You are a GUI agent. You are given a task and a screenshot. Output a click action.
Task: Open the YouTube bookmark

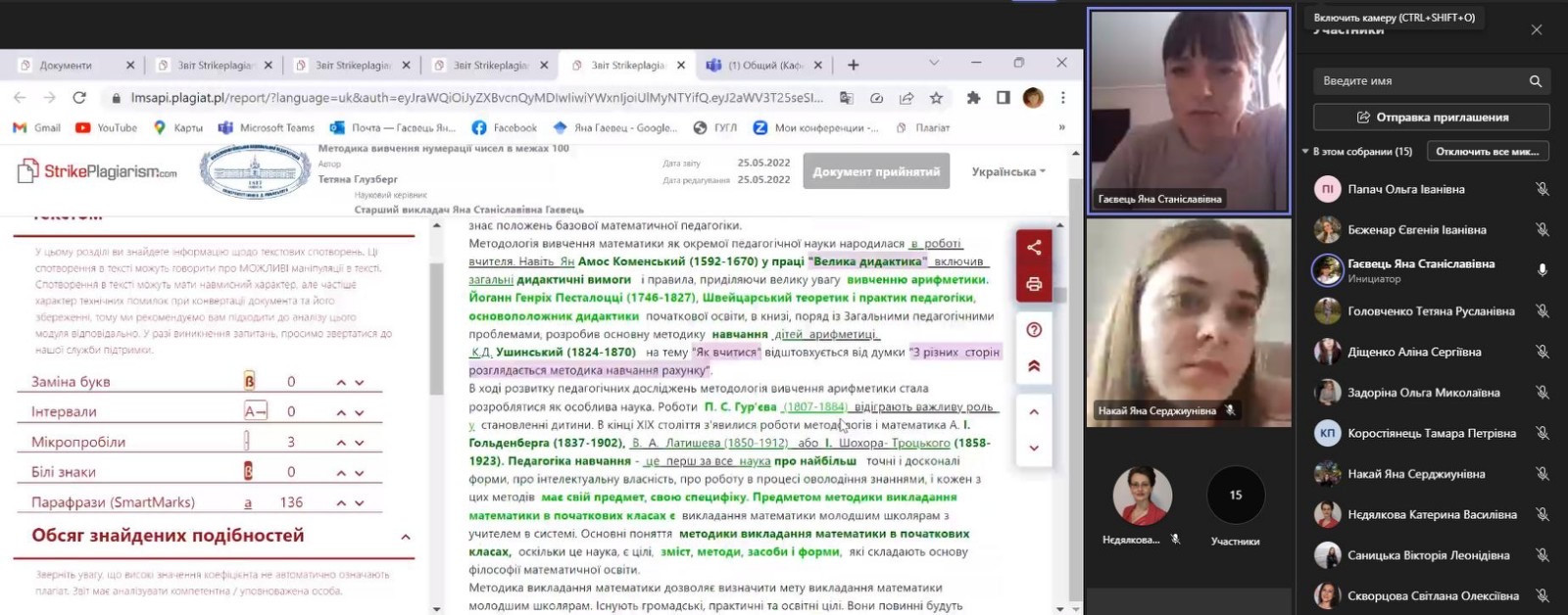106,127
